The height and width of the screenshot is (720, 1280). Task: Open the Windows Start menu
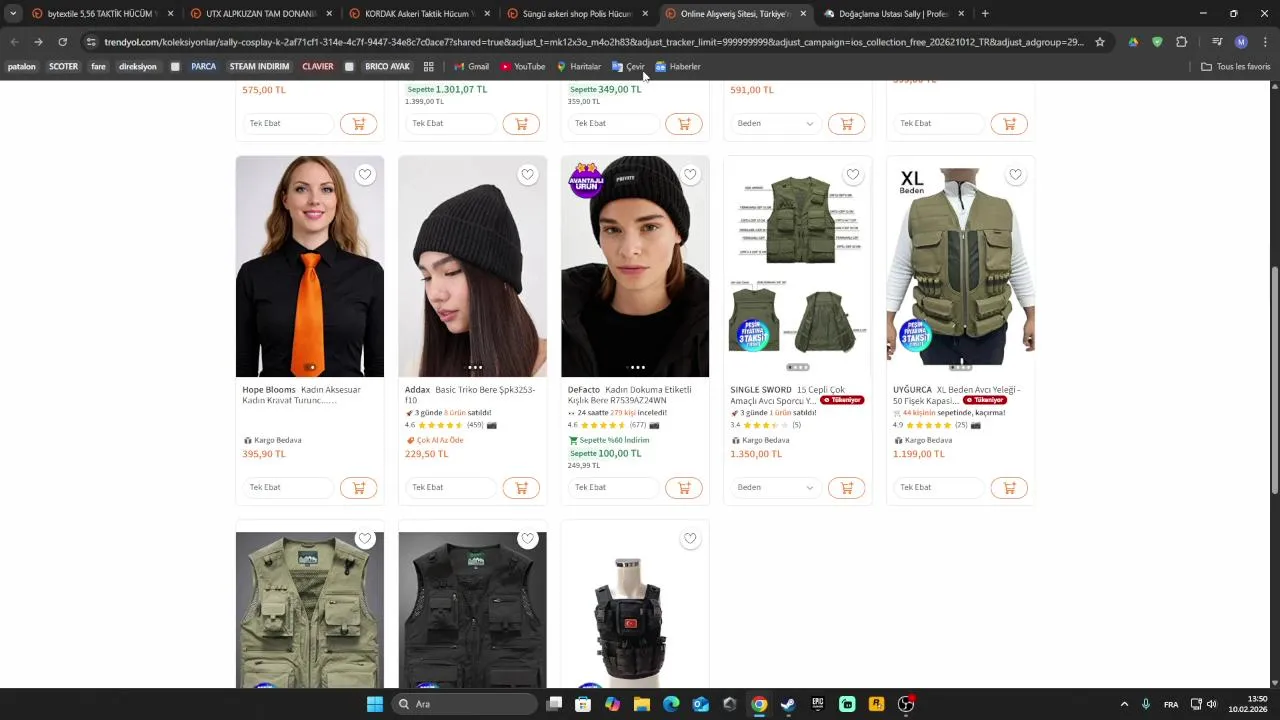(375, 704)
